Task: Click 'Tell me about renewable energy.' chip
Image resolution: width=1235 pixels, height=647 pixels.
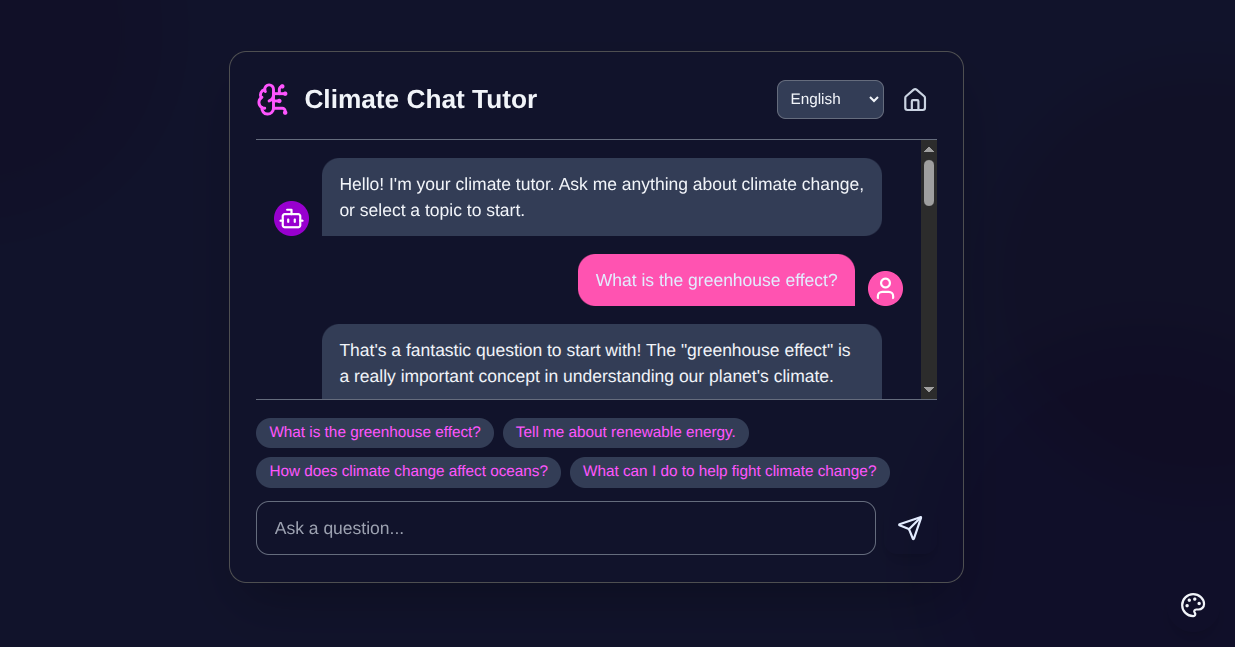Action: pos(626,432)
